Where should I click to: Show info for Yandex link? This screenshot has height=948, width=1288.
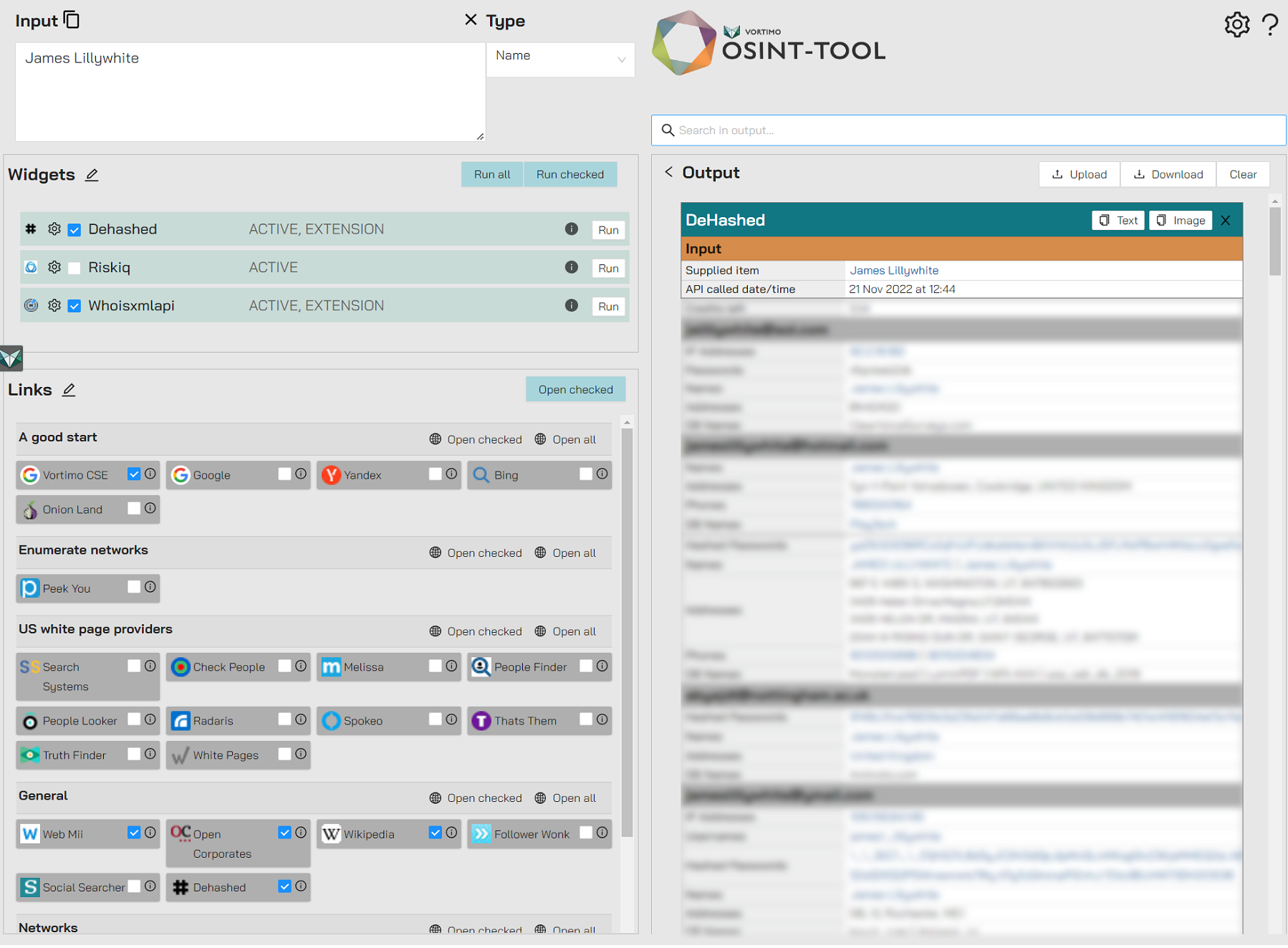tap(451, 474)
